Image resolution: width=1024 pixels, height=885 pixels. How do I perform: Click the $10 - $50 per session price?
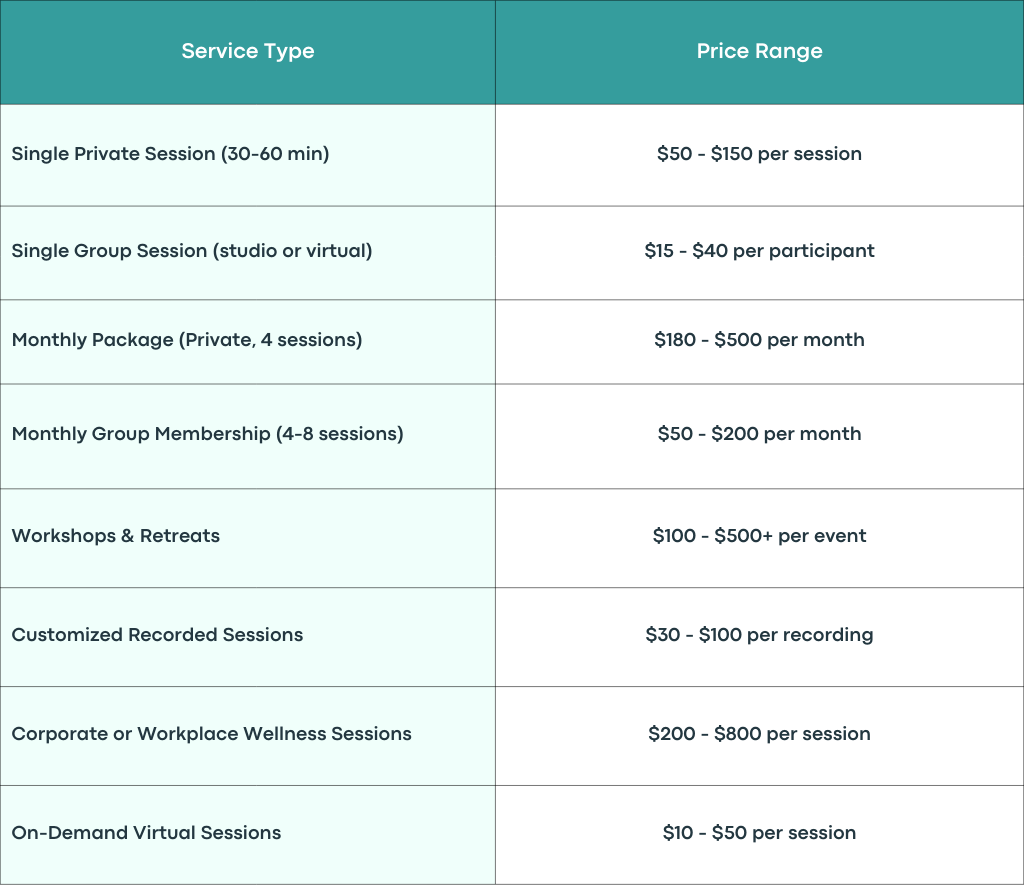760,833
